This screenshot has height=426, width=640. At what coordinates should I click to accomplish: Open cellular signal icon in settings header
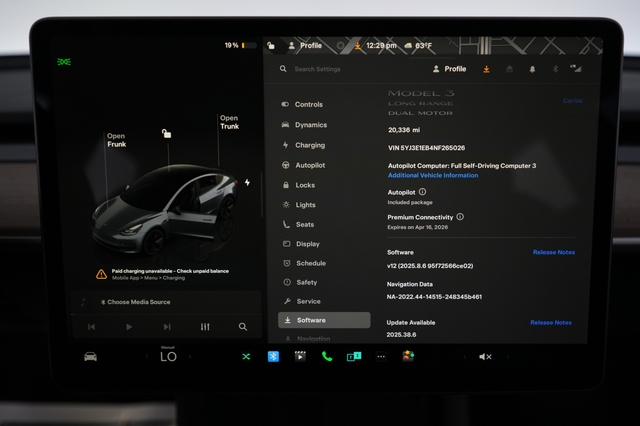[x=576, y=69]
